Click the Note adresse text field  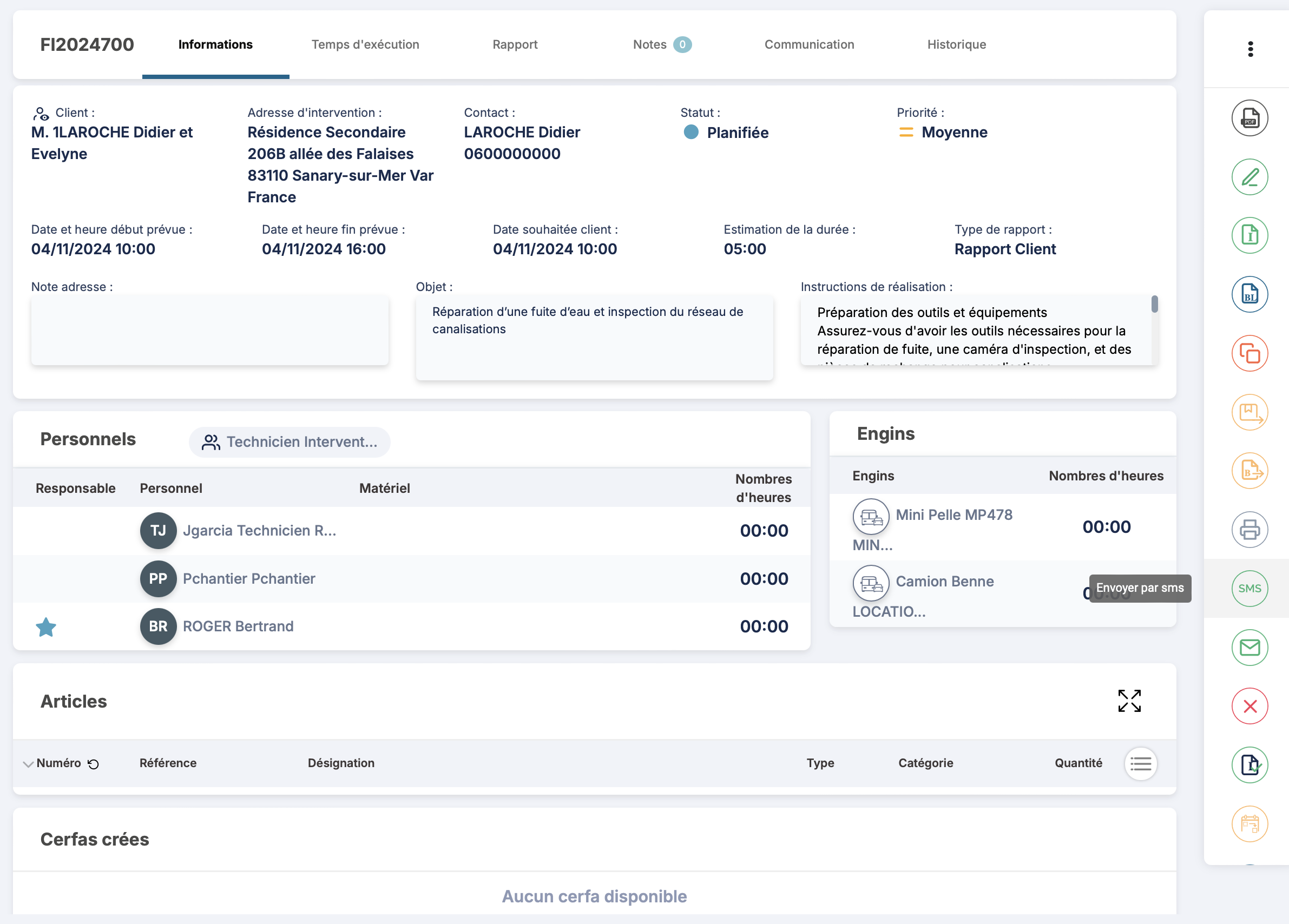point(210,330)
